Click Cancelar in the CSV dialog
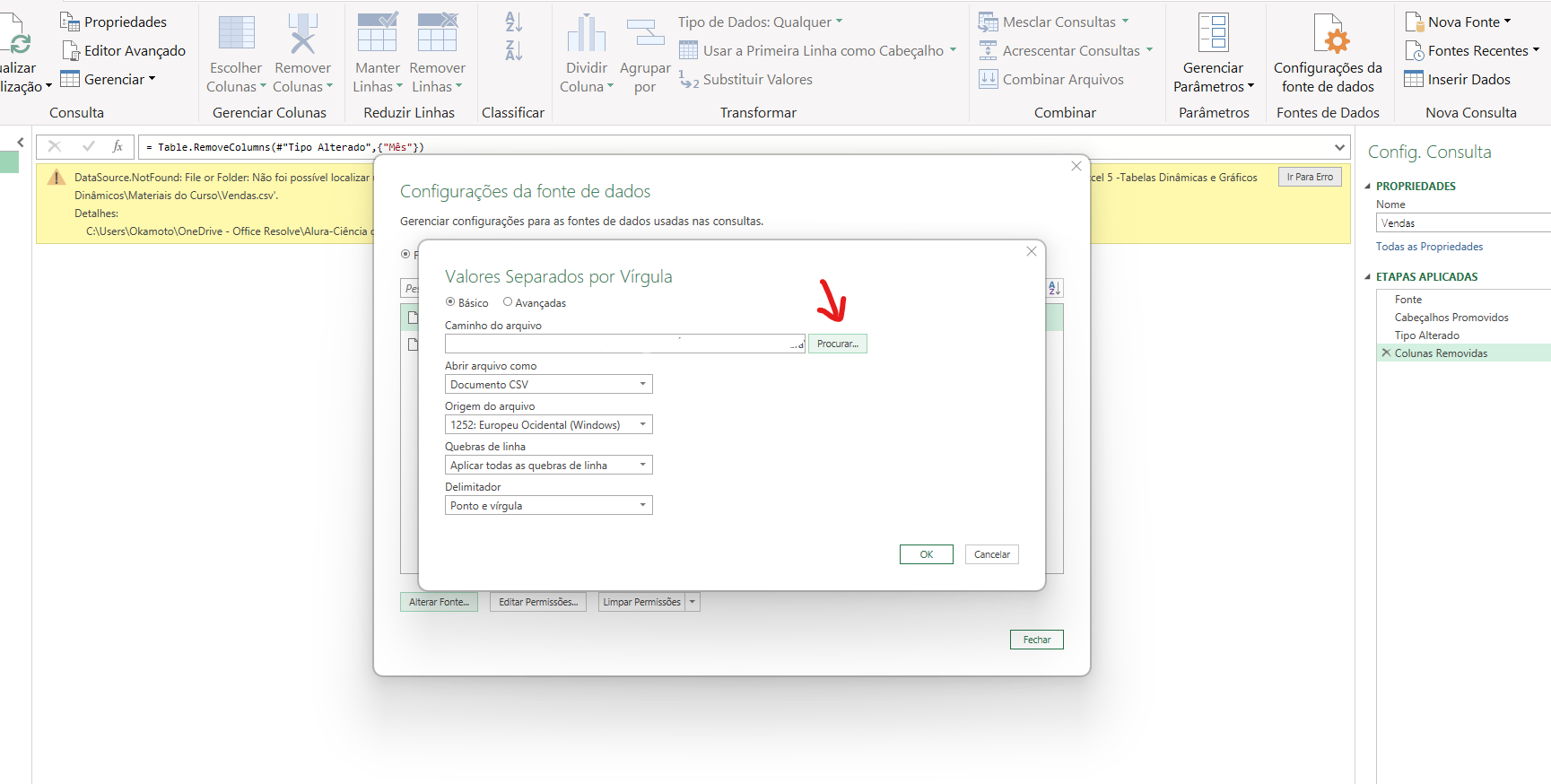 click(x=992, y=554)
